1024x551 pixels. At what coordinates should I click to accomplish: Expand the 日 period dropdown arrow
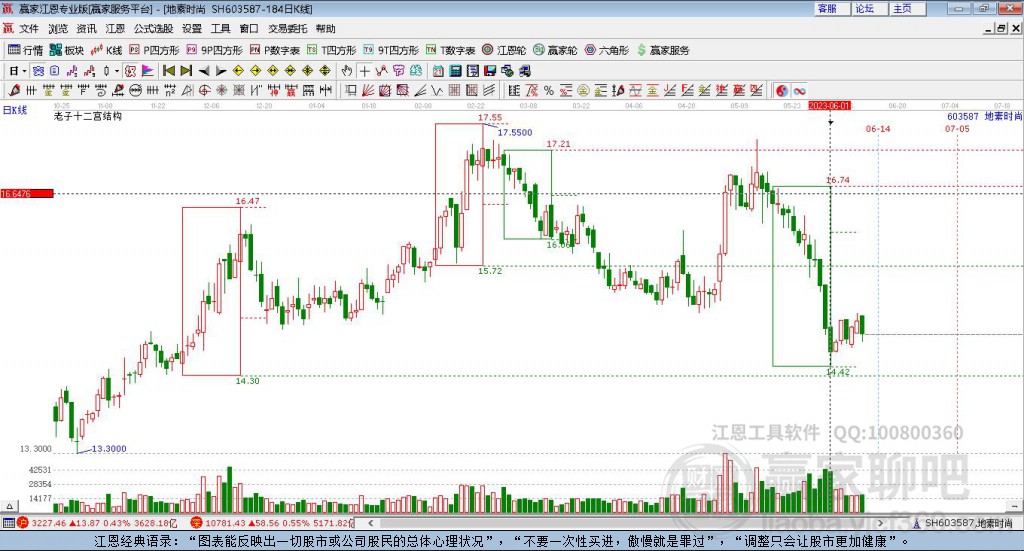[24, 71]
